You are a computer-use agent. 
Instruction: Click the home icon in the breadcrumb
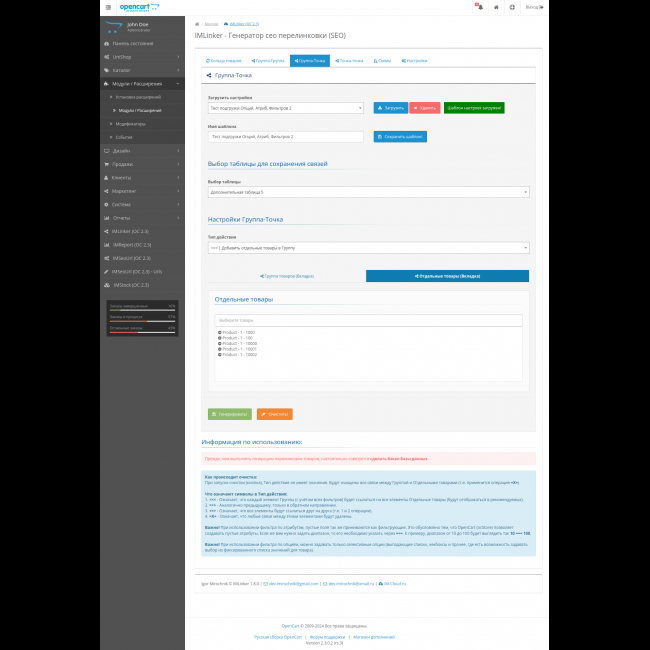(x=197, y=22)
